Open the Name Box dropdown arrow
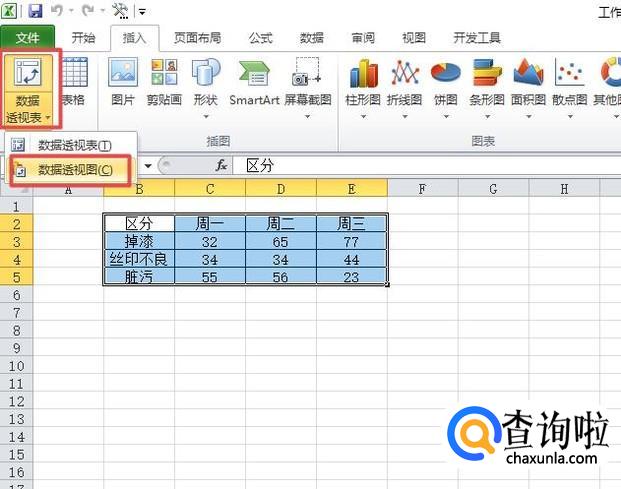This screenshot has width=621, height=489. tap(148, 166)
